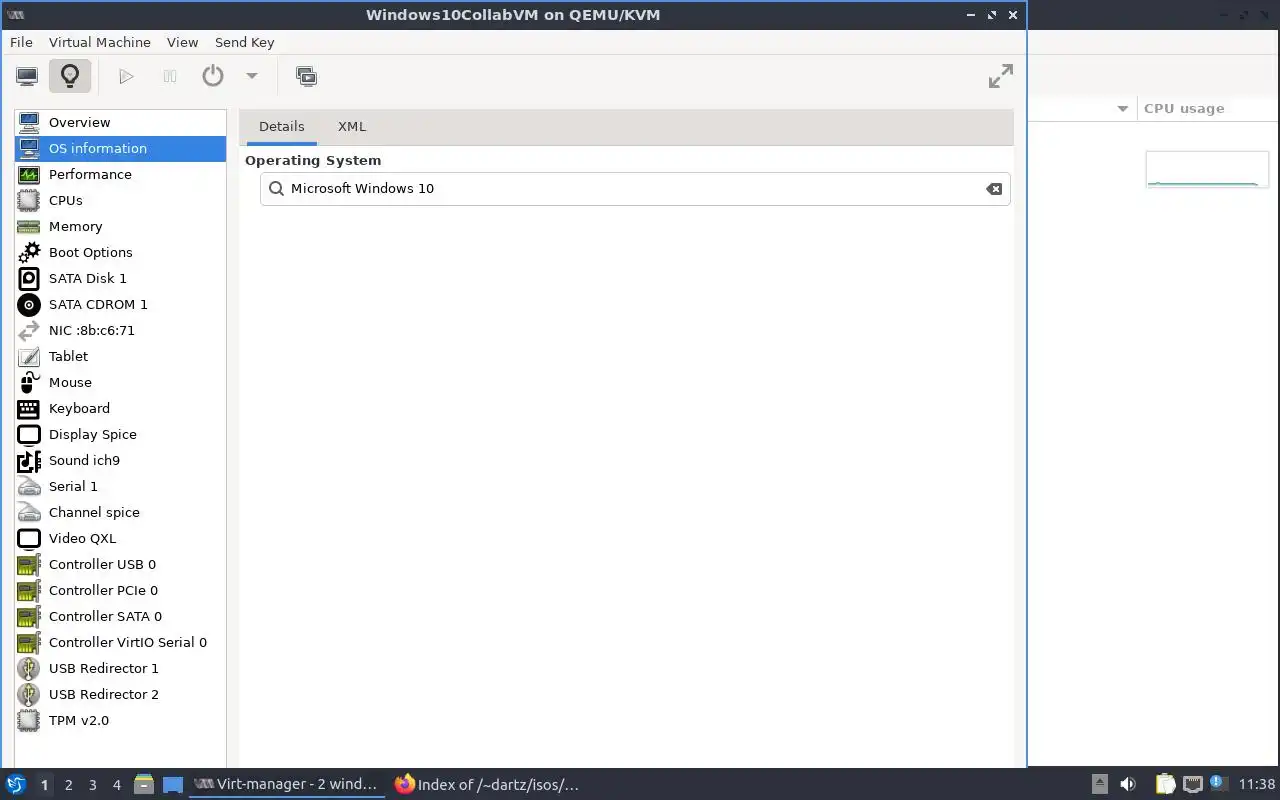Open the volume control tray icon
Image resolution: width=1280 pixels, height=800 pixels.
tap(1128, 784)
